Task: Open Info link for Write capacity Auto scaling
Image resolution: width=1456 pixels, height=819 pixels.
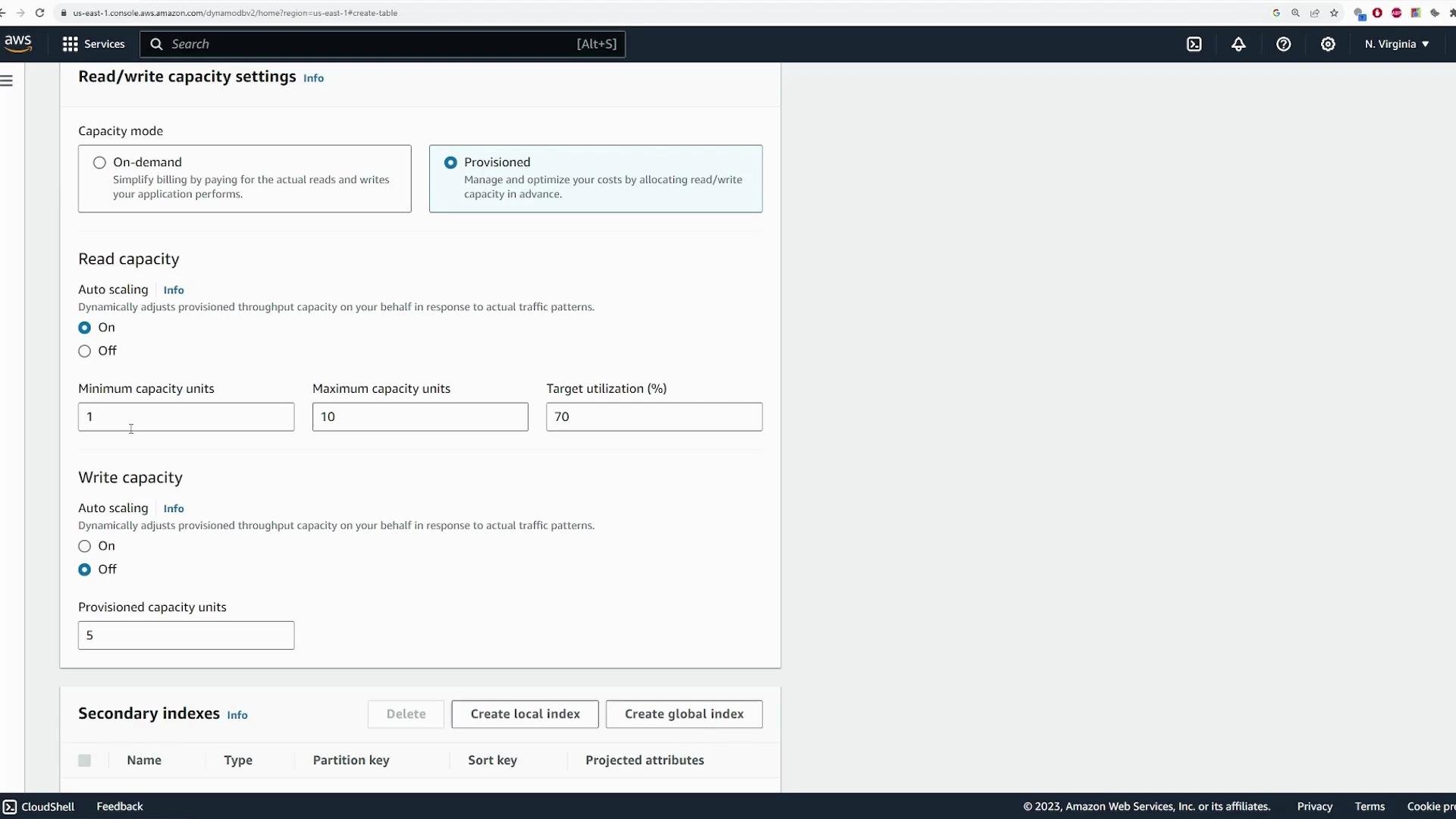Action: (174, 509)
